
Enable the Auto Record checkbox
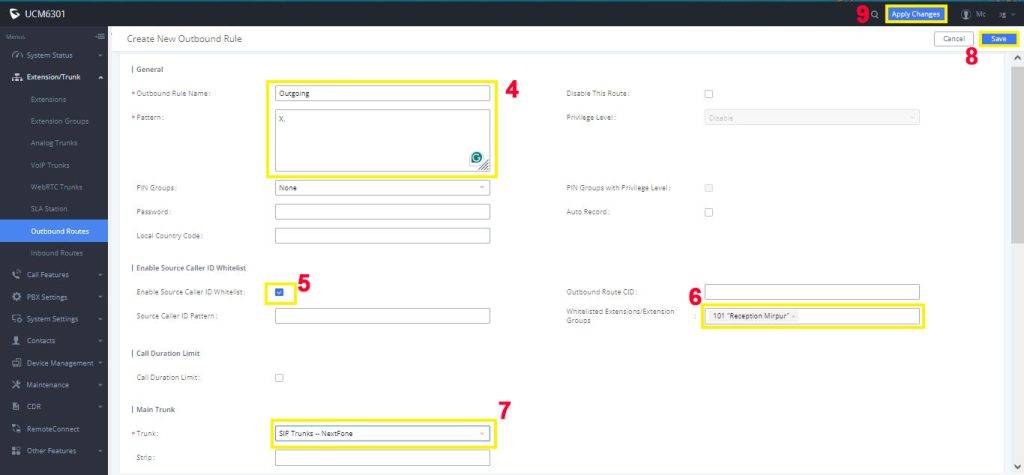(709, 212)
